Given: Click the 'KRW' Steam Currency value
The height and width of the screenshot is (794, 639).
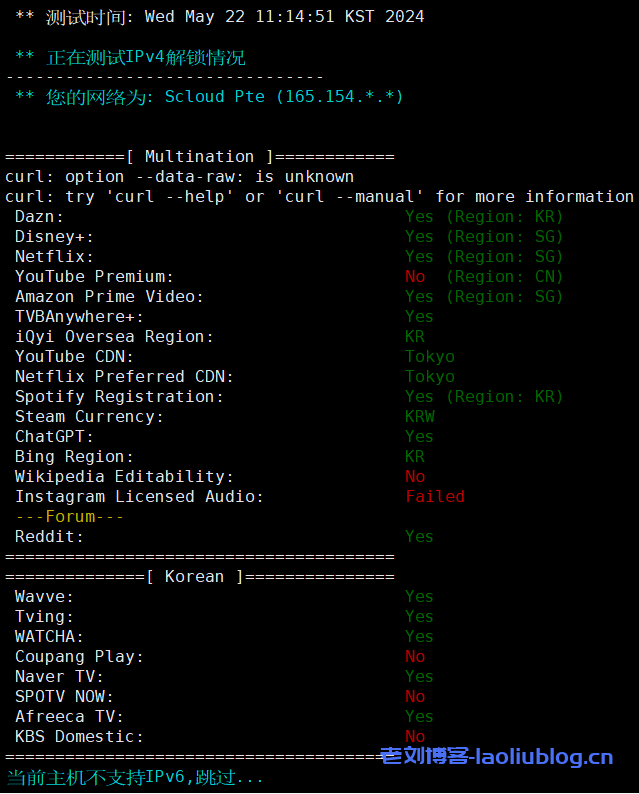Looking at the screenshot, I should tap(420, 416).
